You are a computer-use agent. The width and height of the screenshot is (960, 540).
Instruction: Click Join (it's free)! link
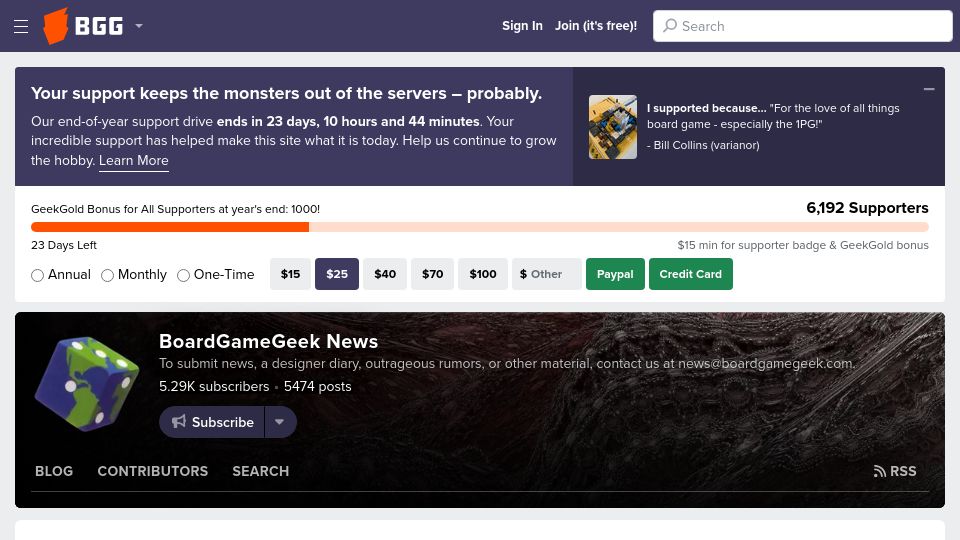[x=596, y=26]
